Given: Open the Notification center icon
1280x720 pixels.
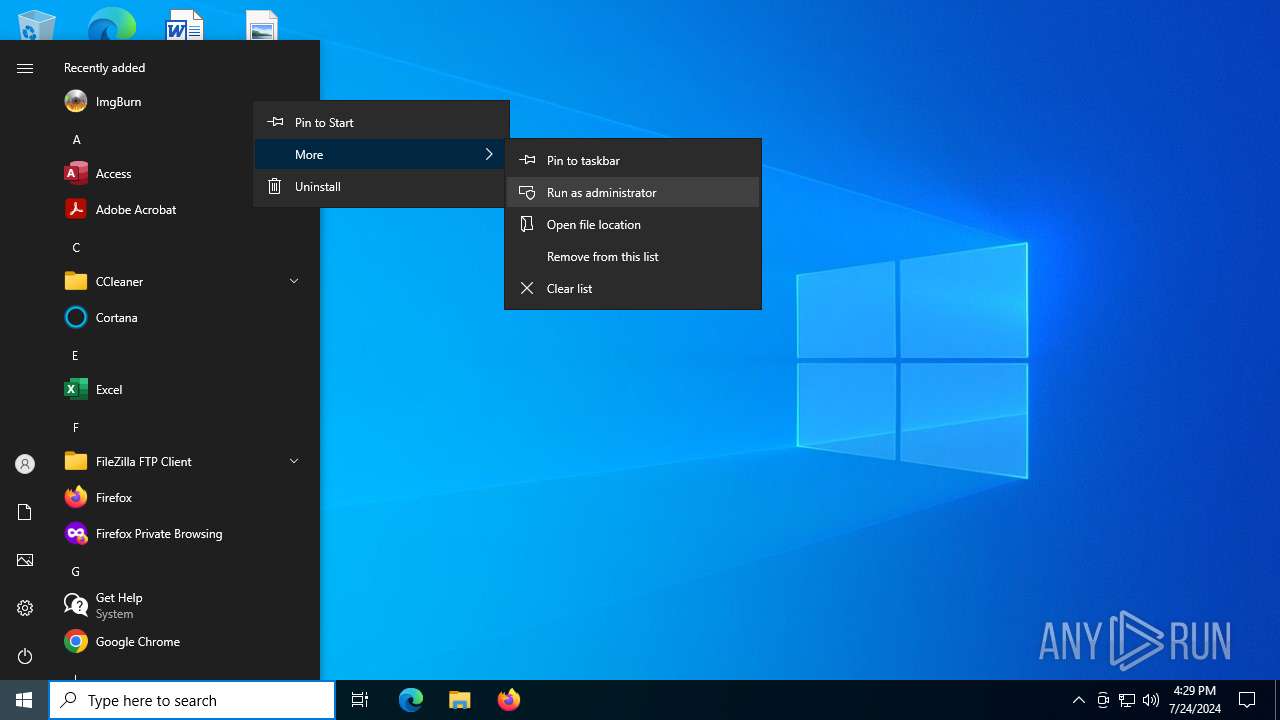Looking at the screenshot, I should pyautogui.click(x=1247, y=700).
